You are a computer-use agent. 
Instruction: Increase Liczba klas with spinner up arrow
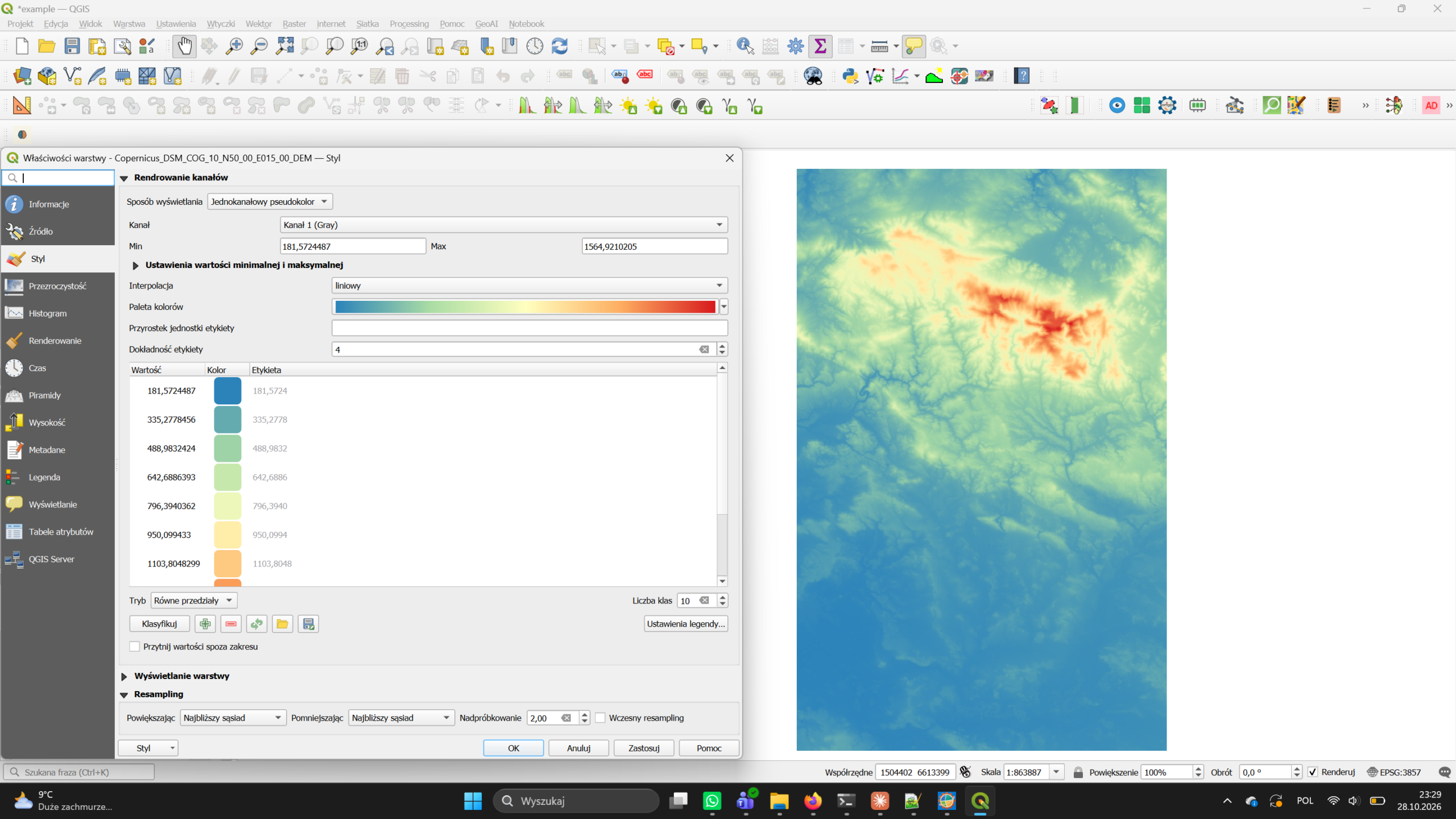tap(722, 597)
